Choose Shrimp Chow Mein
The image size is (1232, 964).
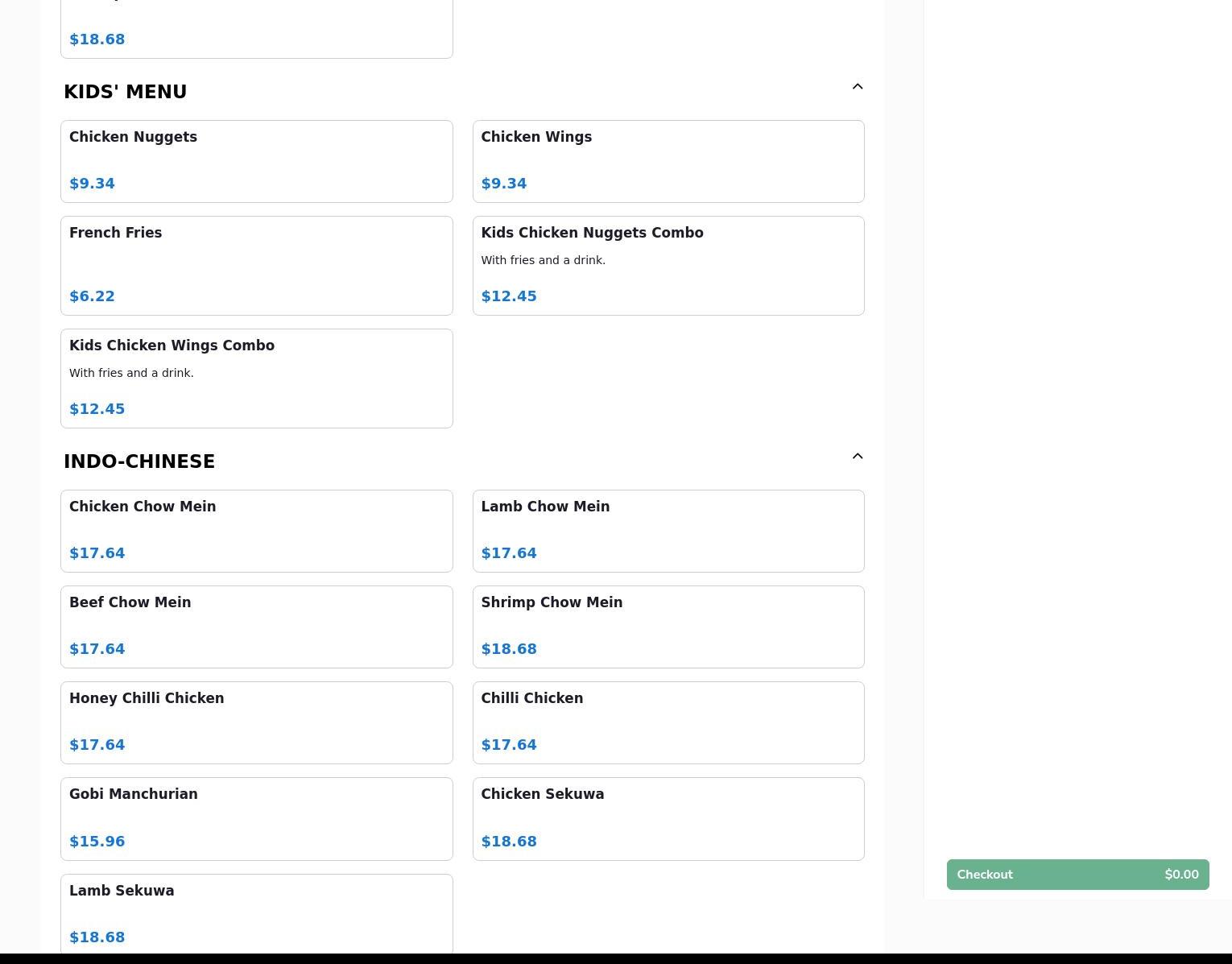tap(668, 627)
